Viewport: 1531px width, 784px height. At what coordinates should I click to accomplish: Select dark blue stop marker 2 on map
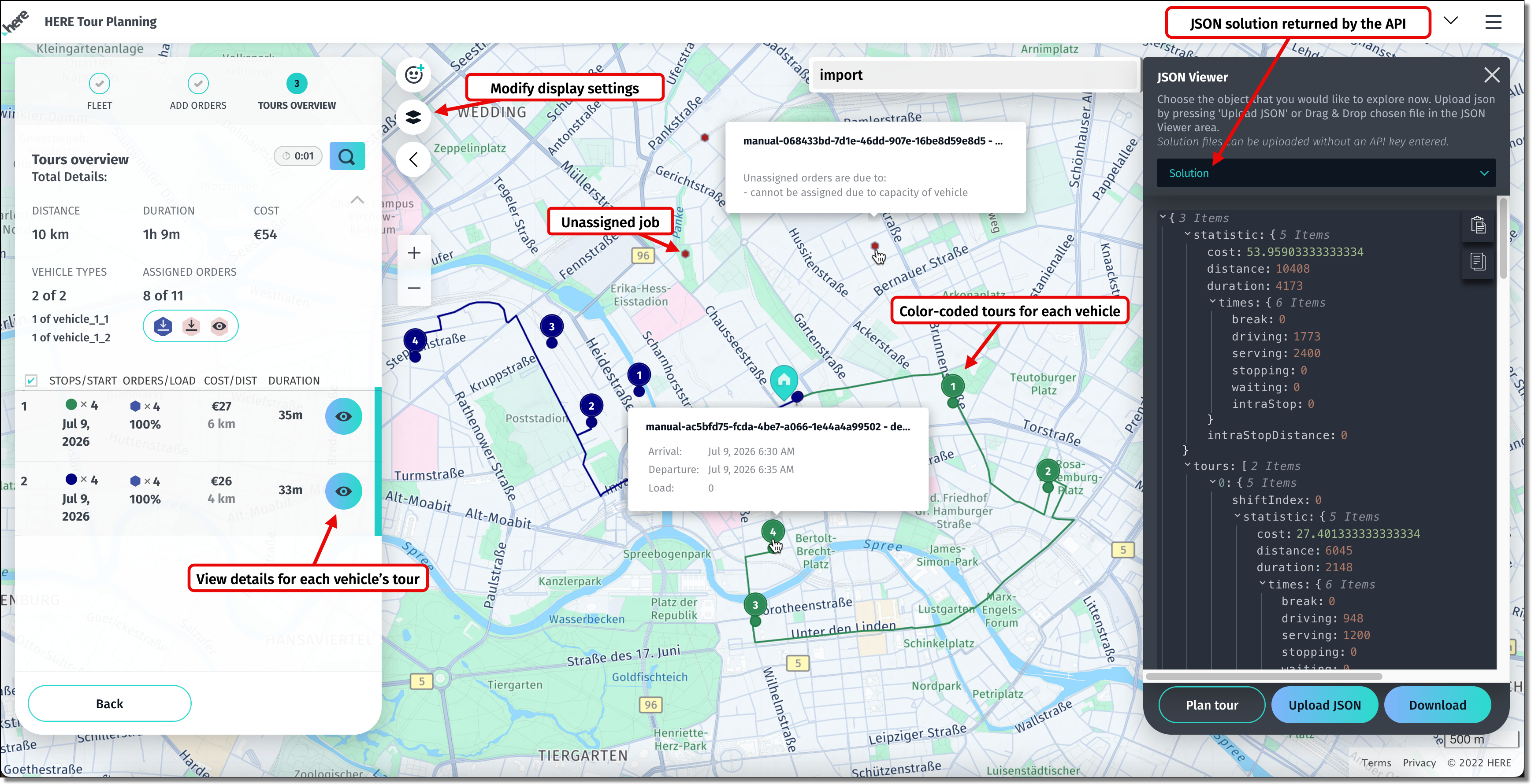tap(591, 406)
